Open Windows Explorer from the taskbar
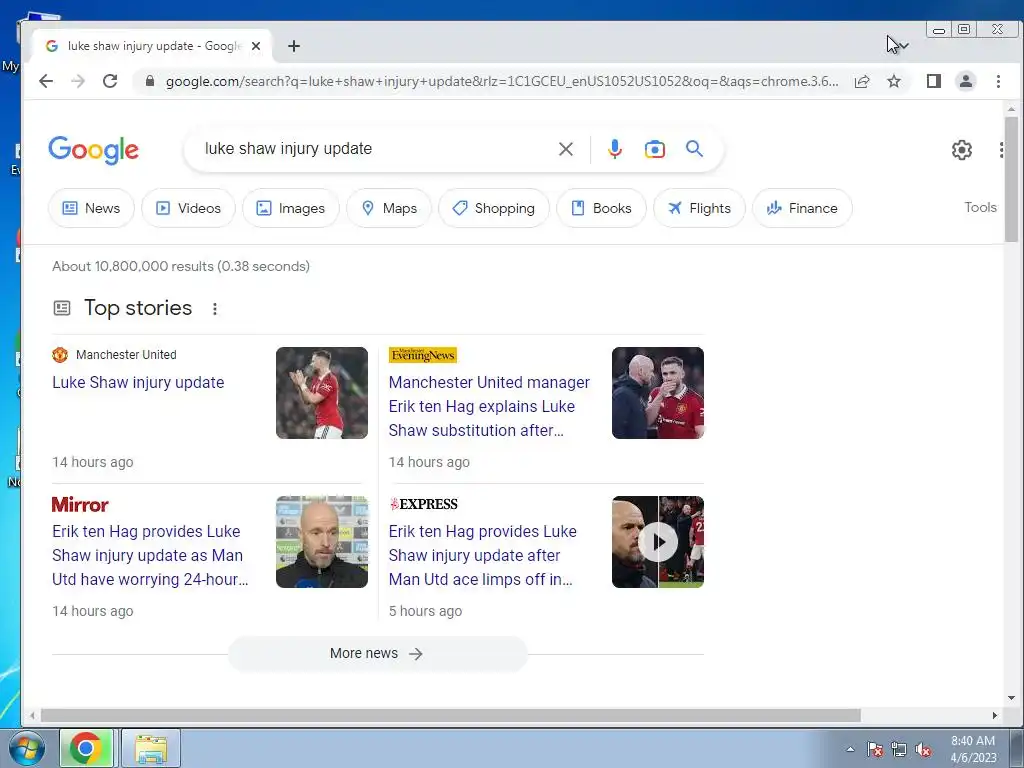 (151, 748)
